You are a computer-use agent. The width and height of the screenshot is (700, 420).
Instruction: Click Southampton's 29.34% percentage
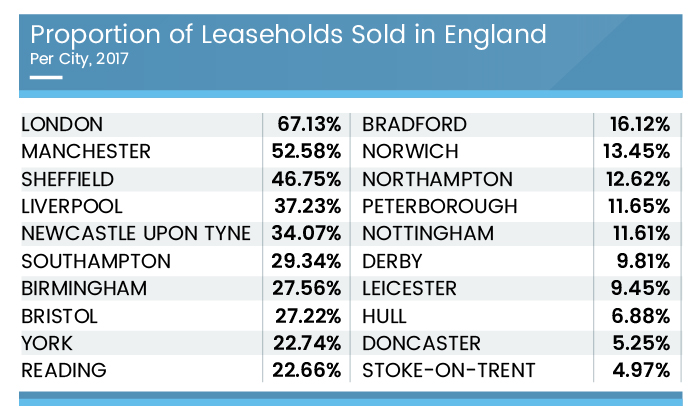point(307,262)
